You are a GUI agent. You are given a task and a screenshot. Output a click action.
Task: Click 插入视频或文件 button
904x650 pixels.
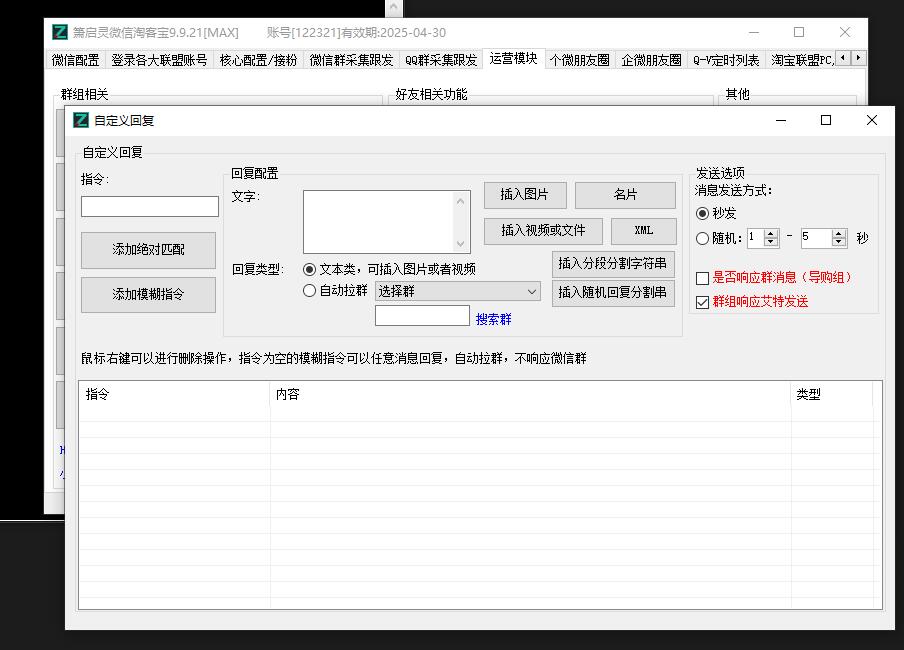point(543,231)
